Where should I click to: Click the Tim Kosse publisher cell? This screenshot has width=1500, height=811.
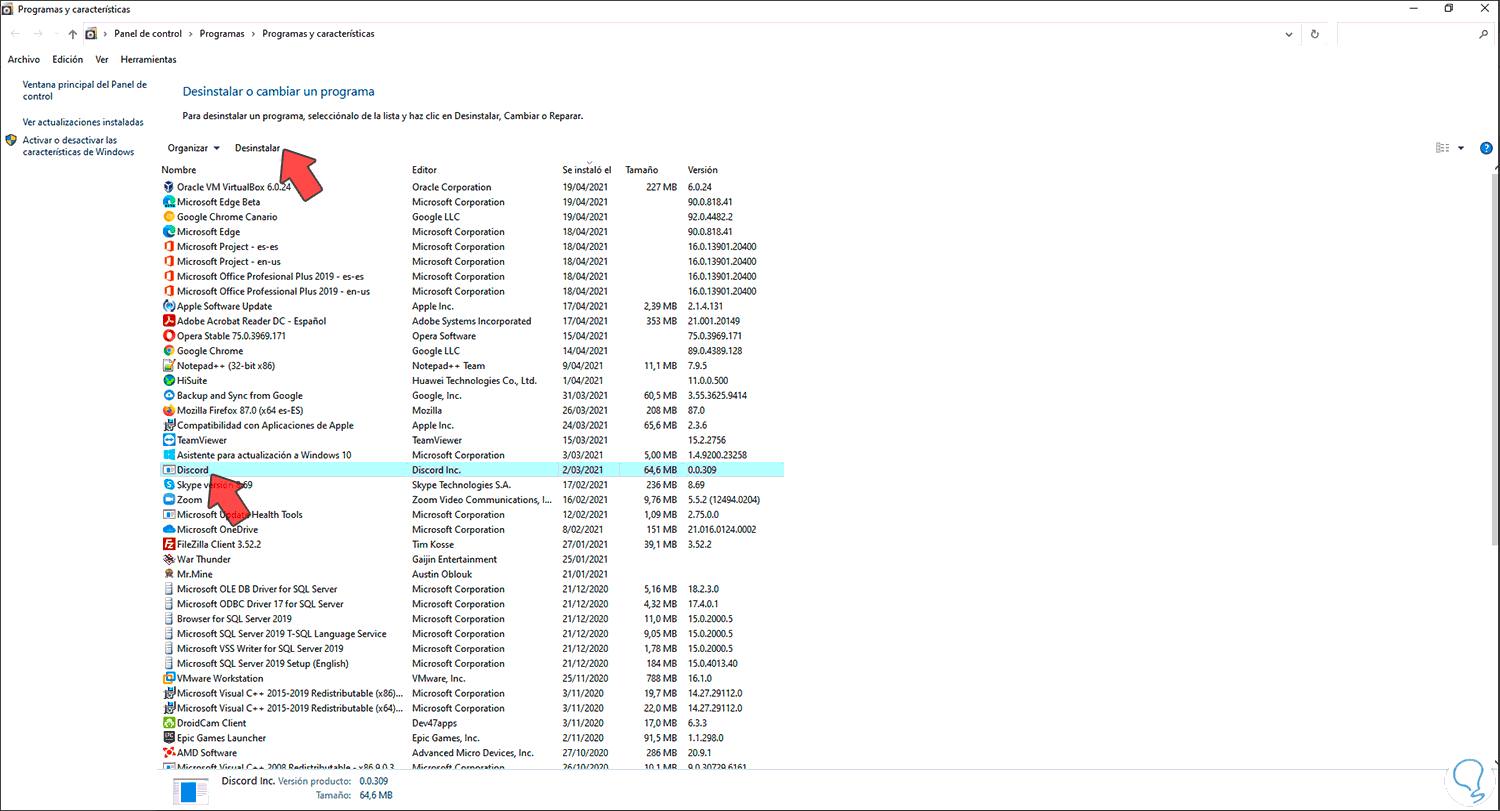433,544
